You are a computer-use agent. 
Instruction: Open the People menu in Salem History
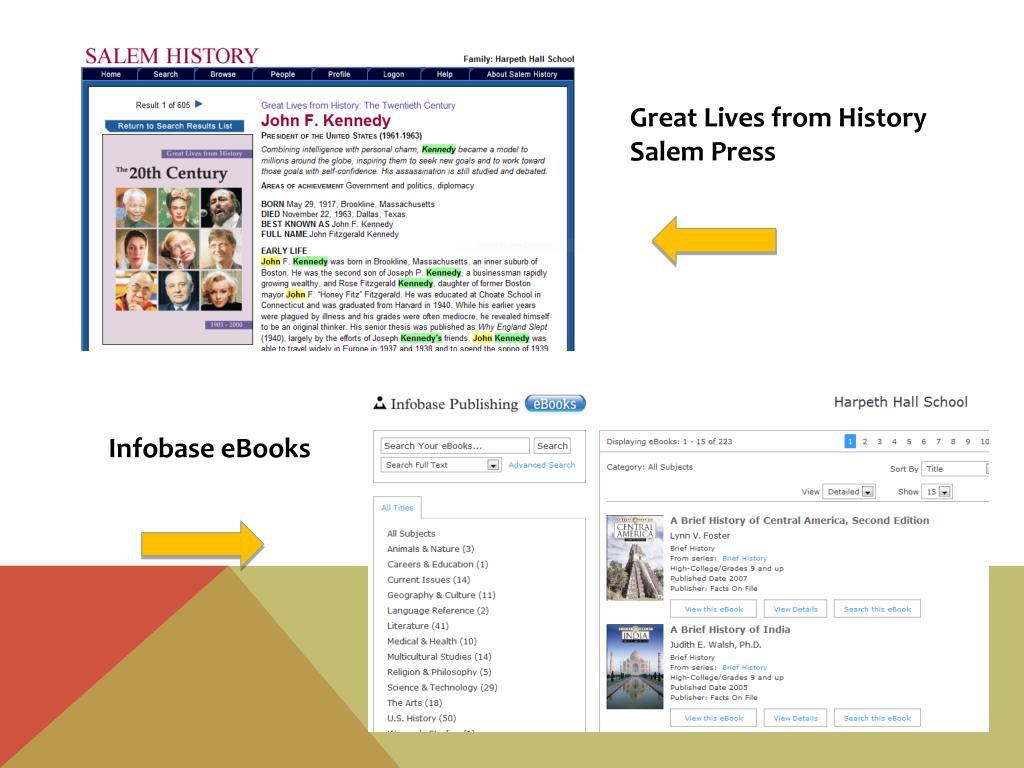[283, 74]
